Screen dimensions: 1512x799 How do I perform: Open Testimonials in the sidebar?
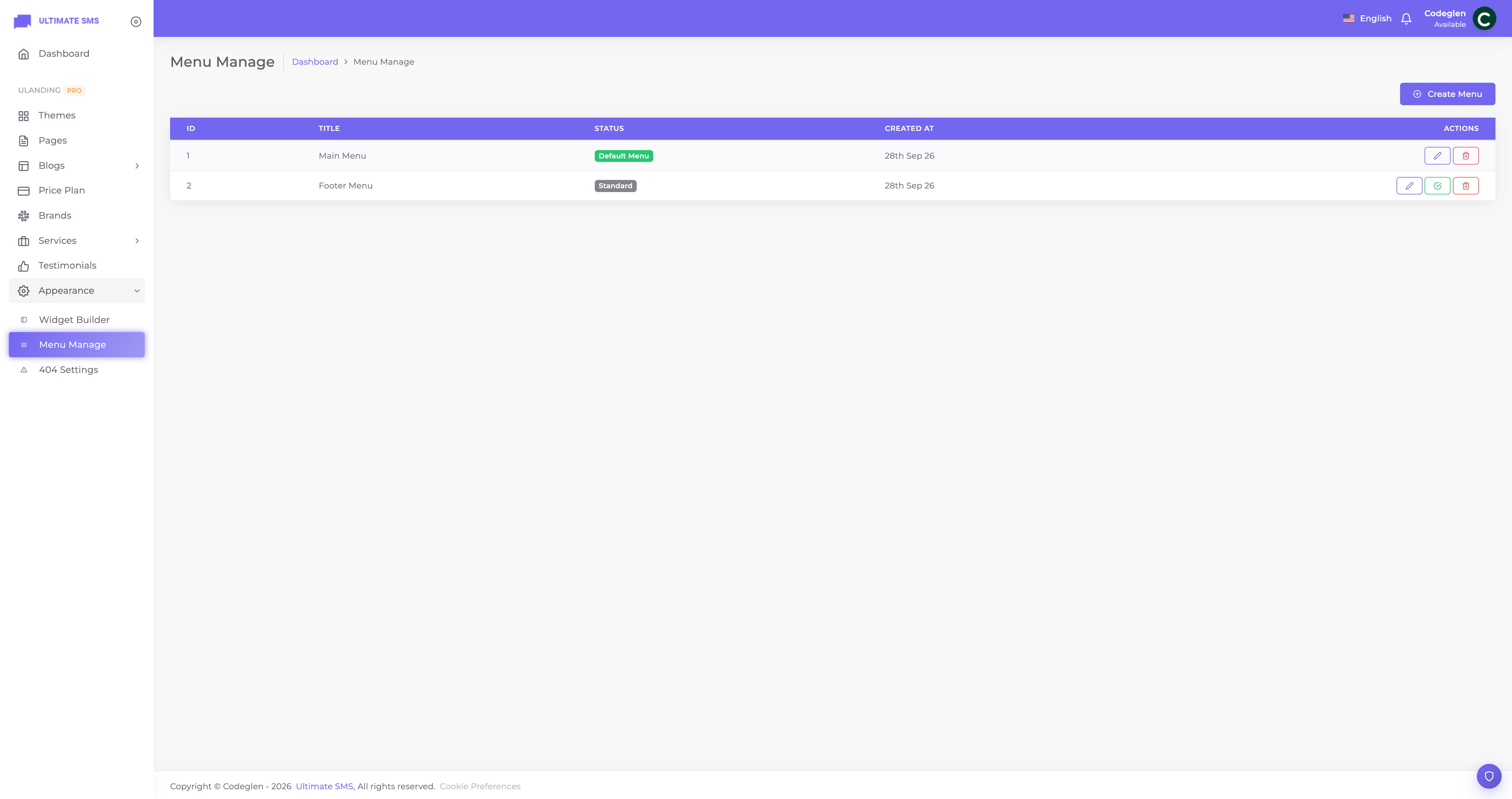click(x=76, y=266)
